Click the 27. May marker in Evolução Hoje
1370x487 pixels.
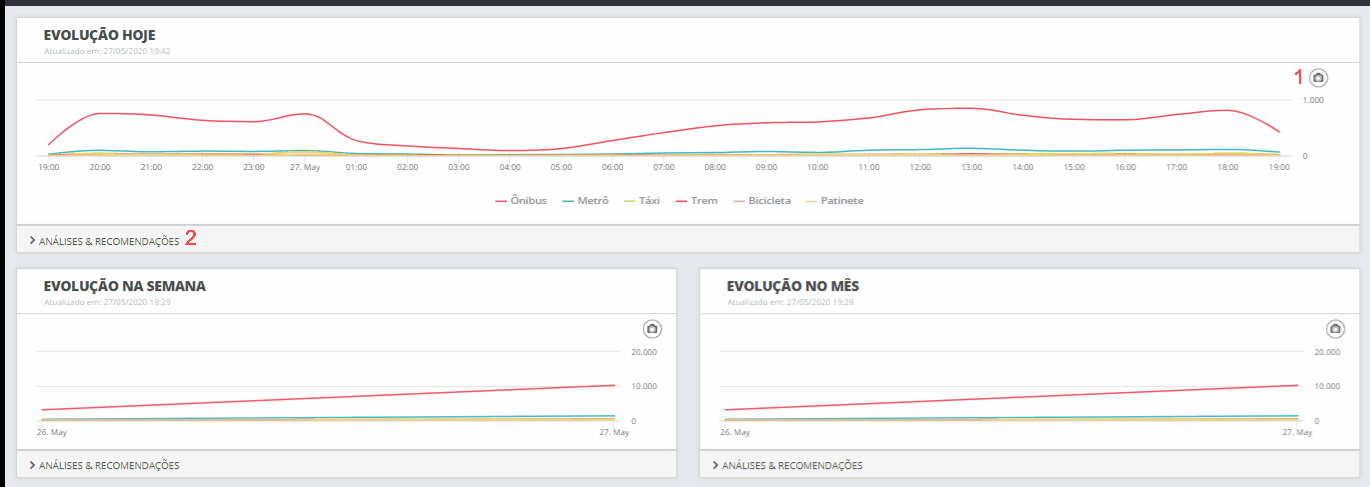click(304, 167)
